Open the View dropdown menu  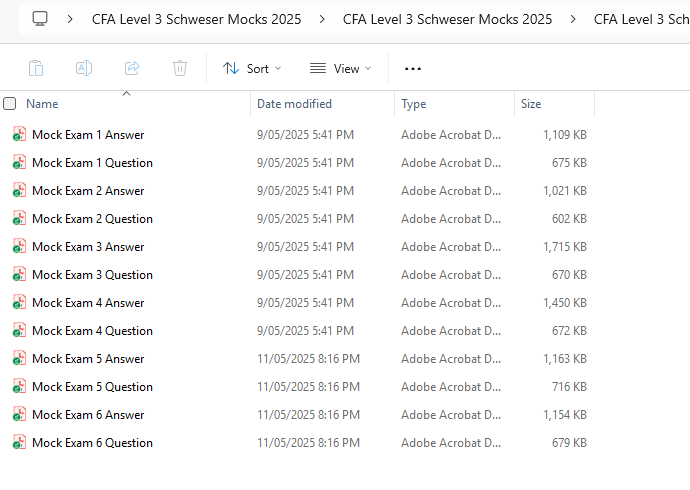click(340, 68)
